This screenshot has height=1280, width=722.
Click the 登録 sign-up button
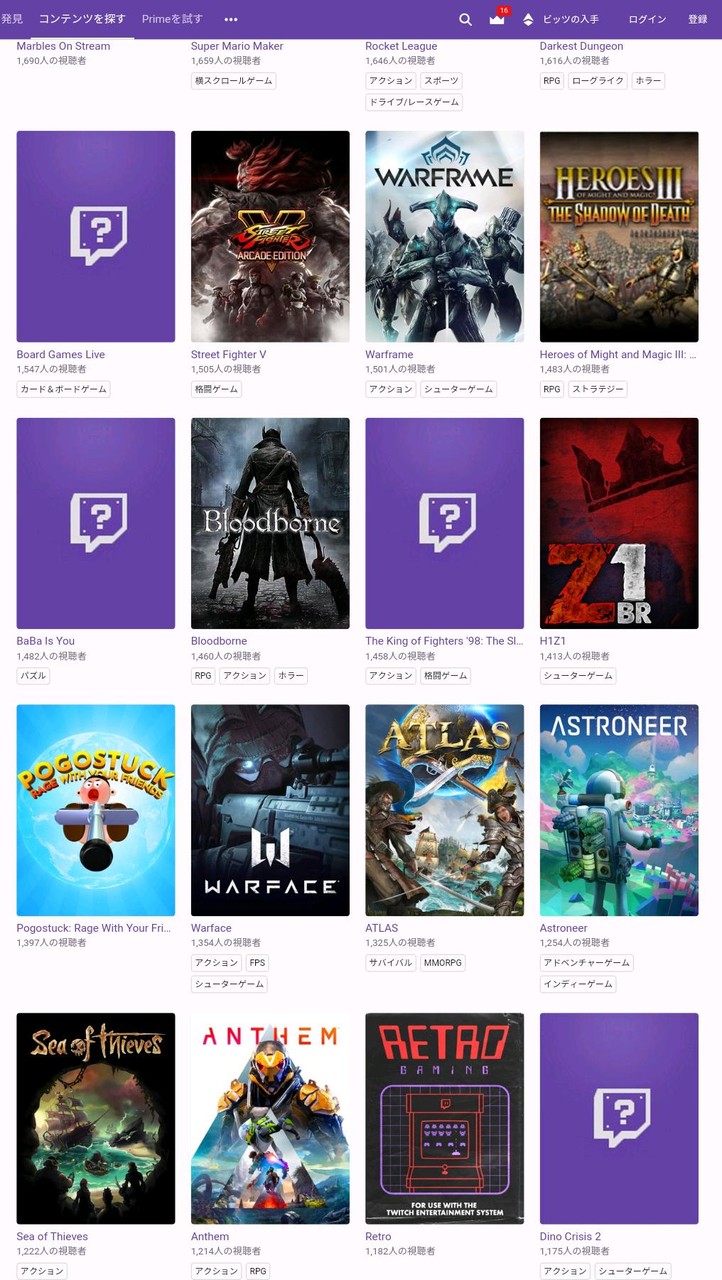[x=697, y=19]
